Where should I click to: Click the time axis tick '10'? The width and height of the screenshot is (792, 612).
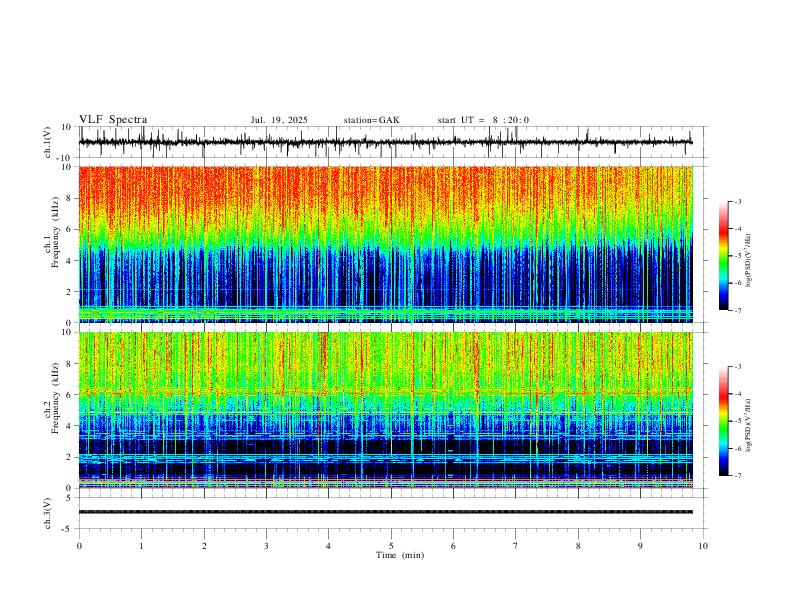(703, 546)
